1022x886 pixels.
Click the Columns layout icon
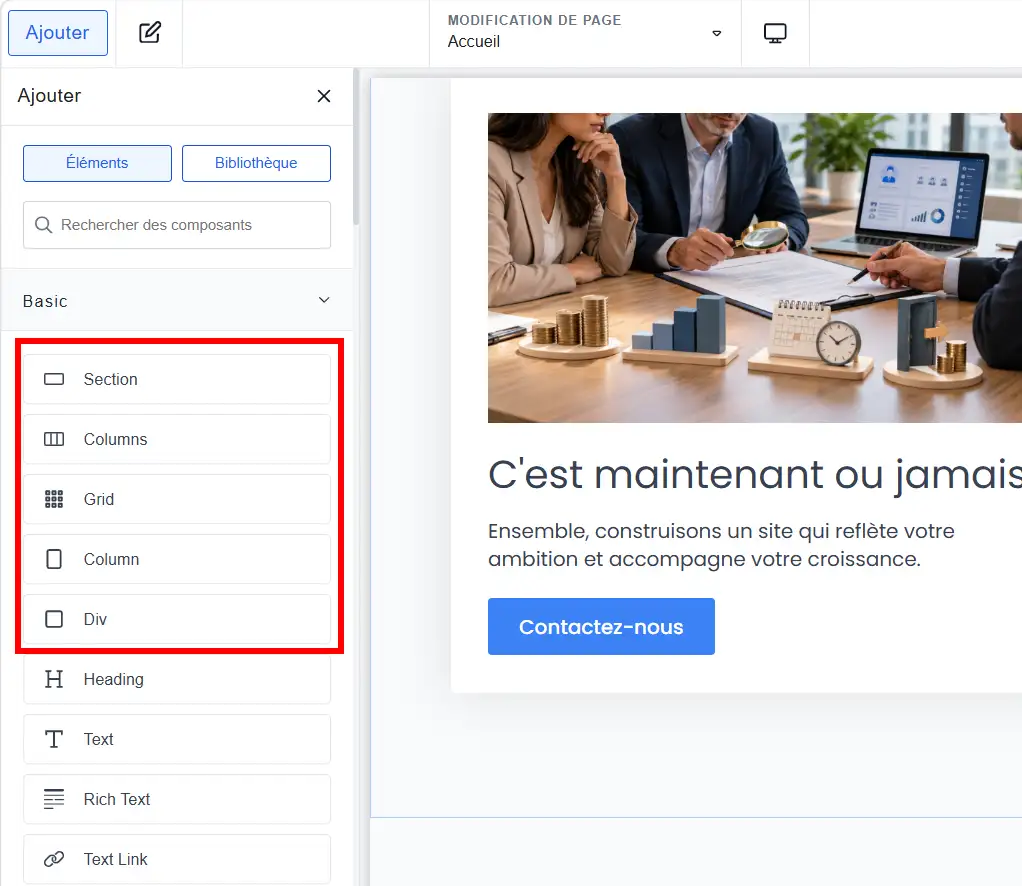tap(54, 439)
